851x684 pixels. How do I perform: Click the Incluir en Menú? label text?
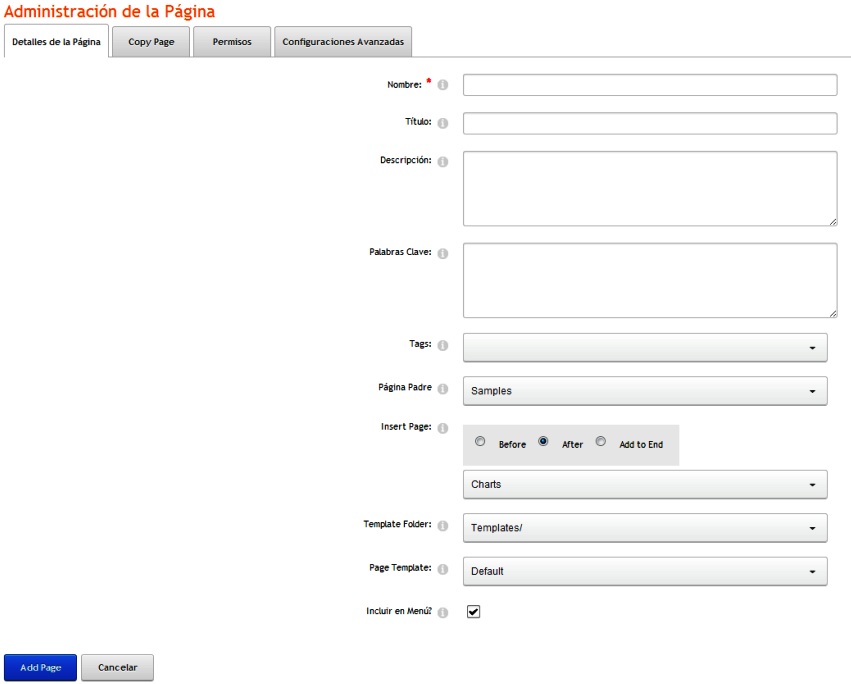[x=399, y=611]
